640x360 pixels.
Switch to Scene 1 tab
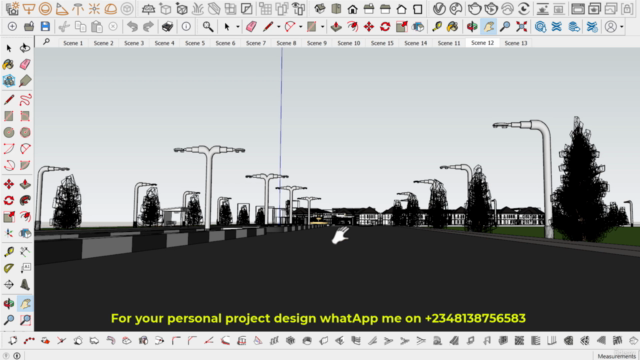[73, 43]
